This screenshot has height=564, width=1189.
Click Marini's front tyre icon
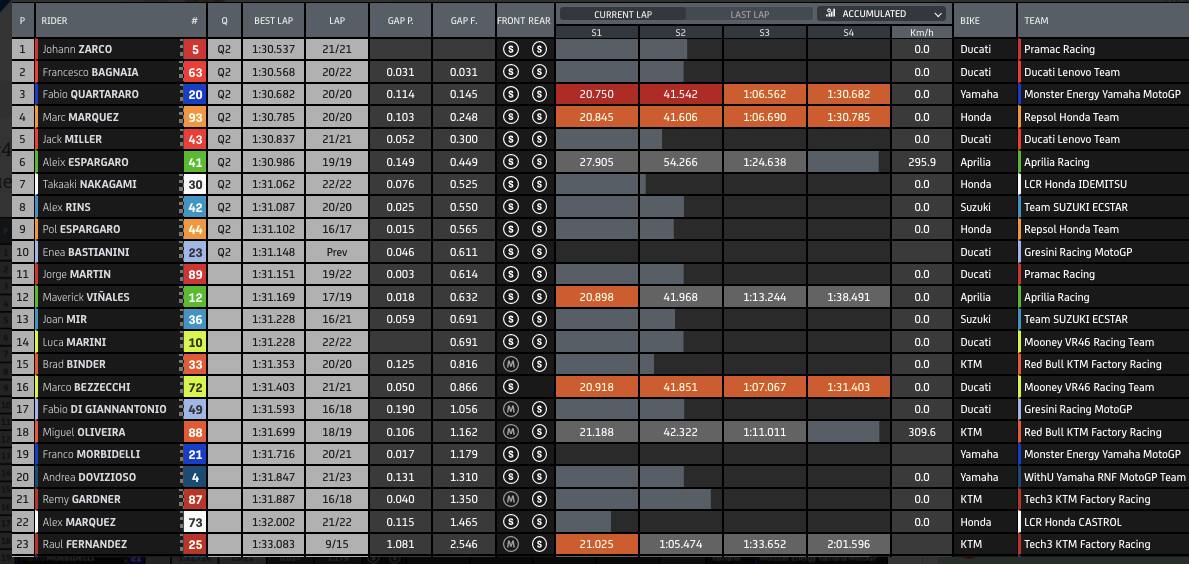click(510, 342)
